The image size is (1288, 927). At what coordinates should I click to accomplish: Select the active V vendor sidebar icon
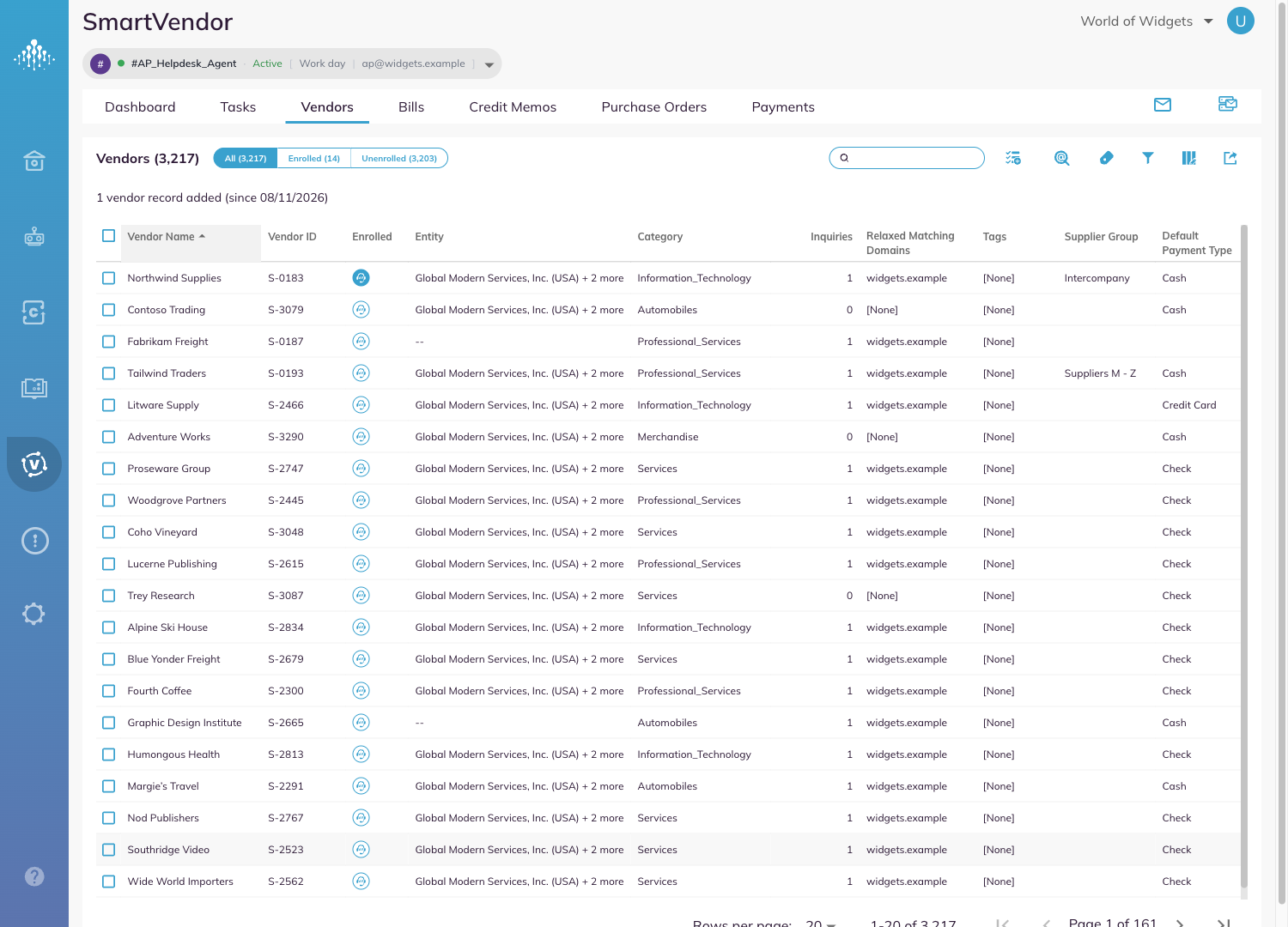point(34,464)
